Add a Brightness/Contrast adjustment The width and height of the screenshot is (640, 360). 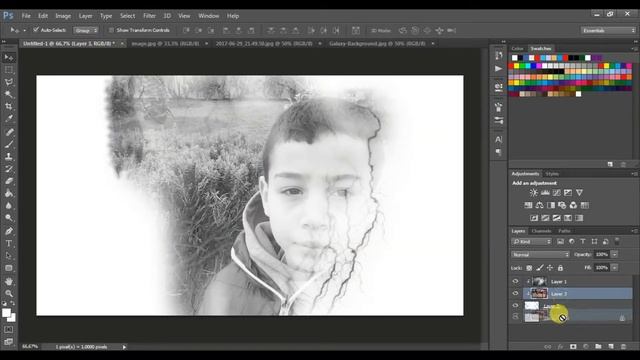pyautogui.click(x=533, y=193)
